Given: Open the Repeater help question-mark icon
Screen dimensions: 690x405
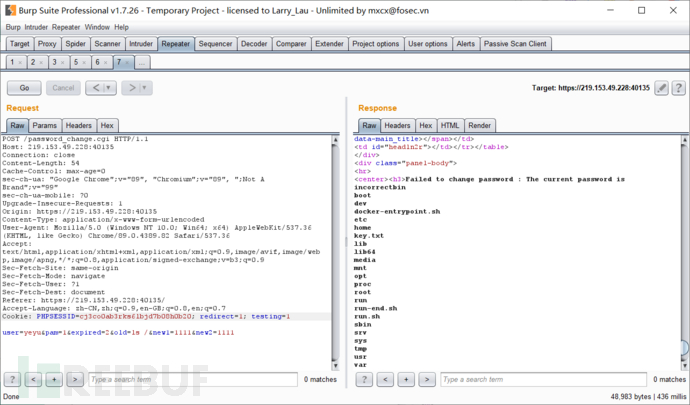Looking at the screenshot, I should click(679, 88).
